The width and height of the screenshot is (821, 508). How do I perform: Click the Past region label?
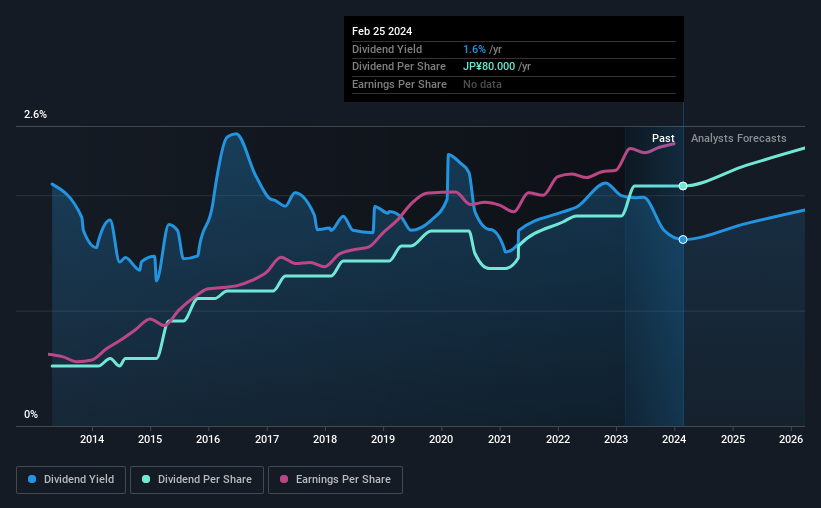click(663, 138)
